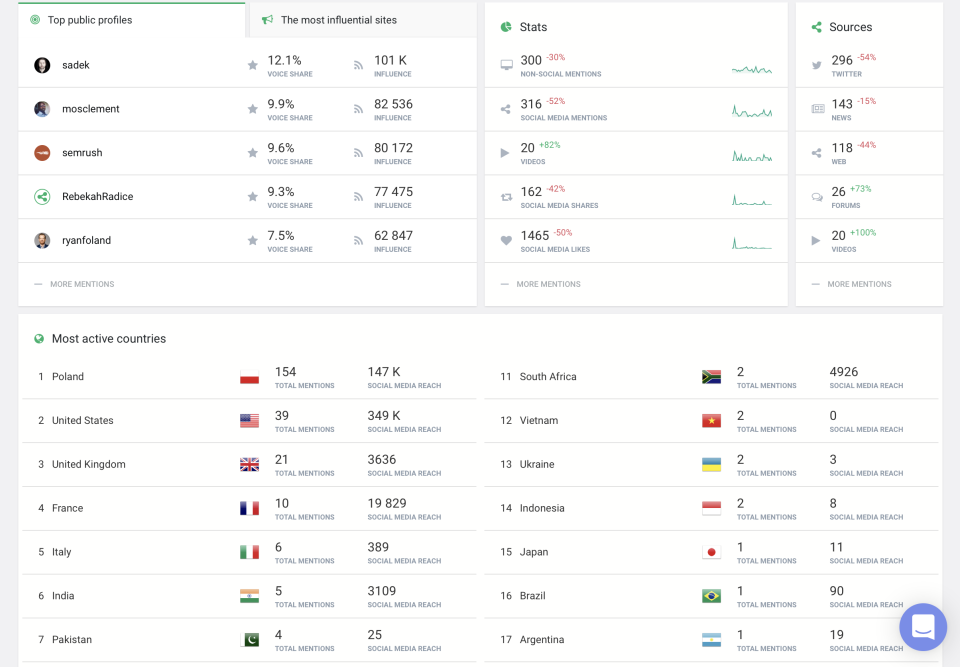Click the star icon beside sadek's voice share
Viewport: 960px width, 667px height.
tap(253, 65)
